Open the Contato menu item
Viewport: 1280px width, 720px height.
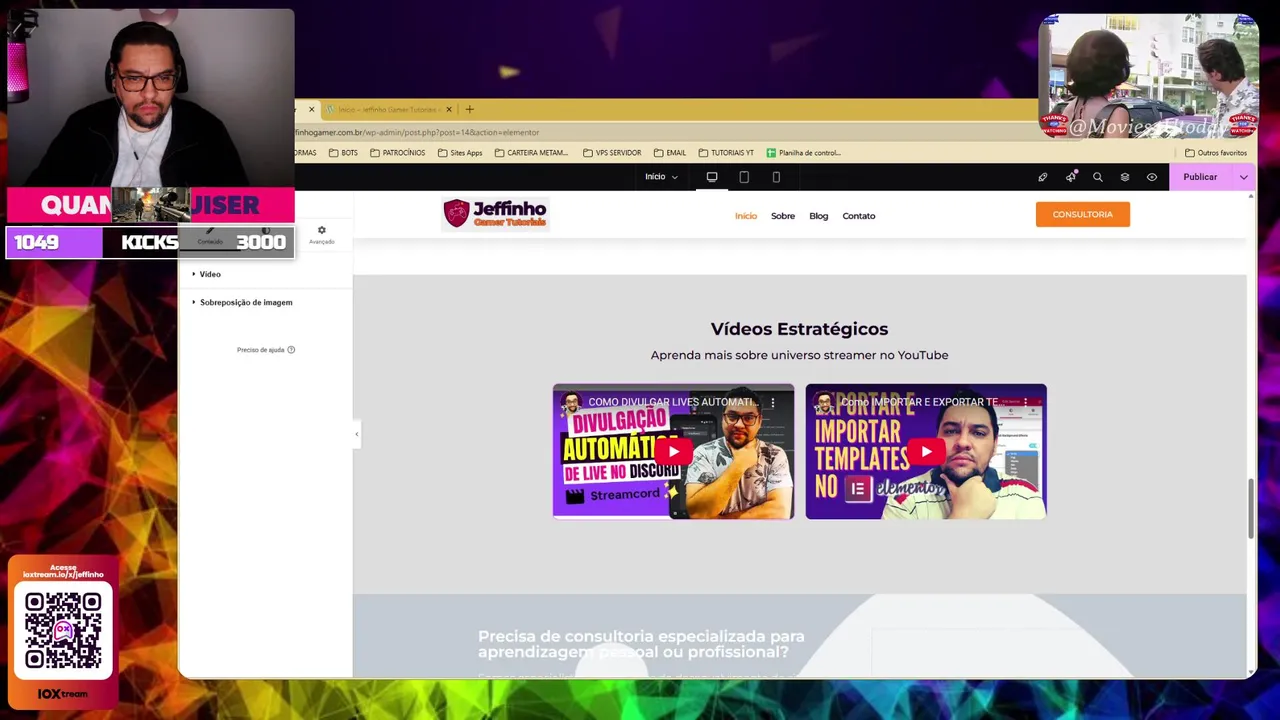point(859,216)
